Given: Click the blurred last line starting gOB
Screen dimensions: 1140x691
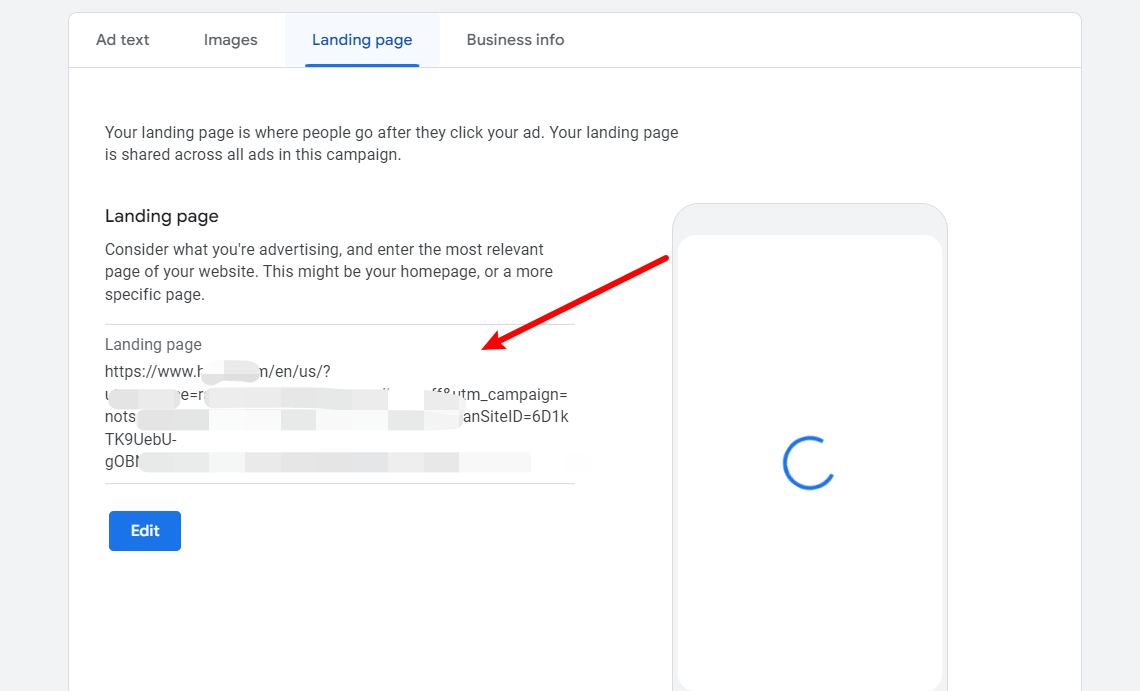Looking at the screenshot, I should click(x=300, y=462).
